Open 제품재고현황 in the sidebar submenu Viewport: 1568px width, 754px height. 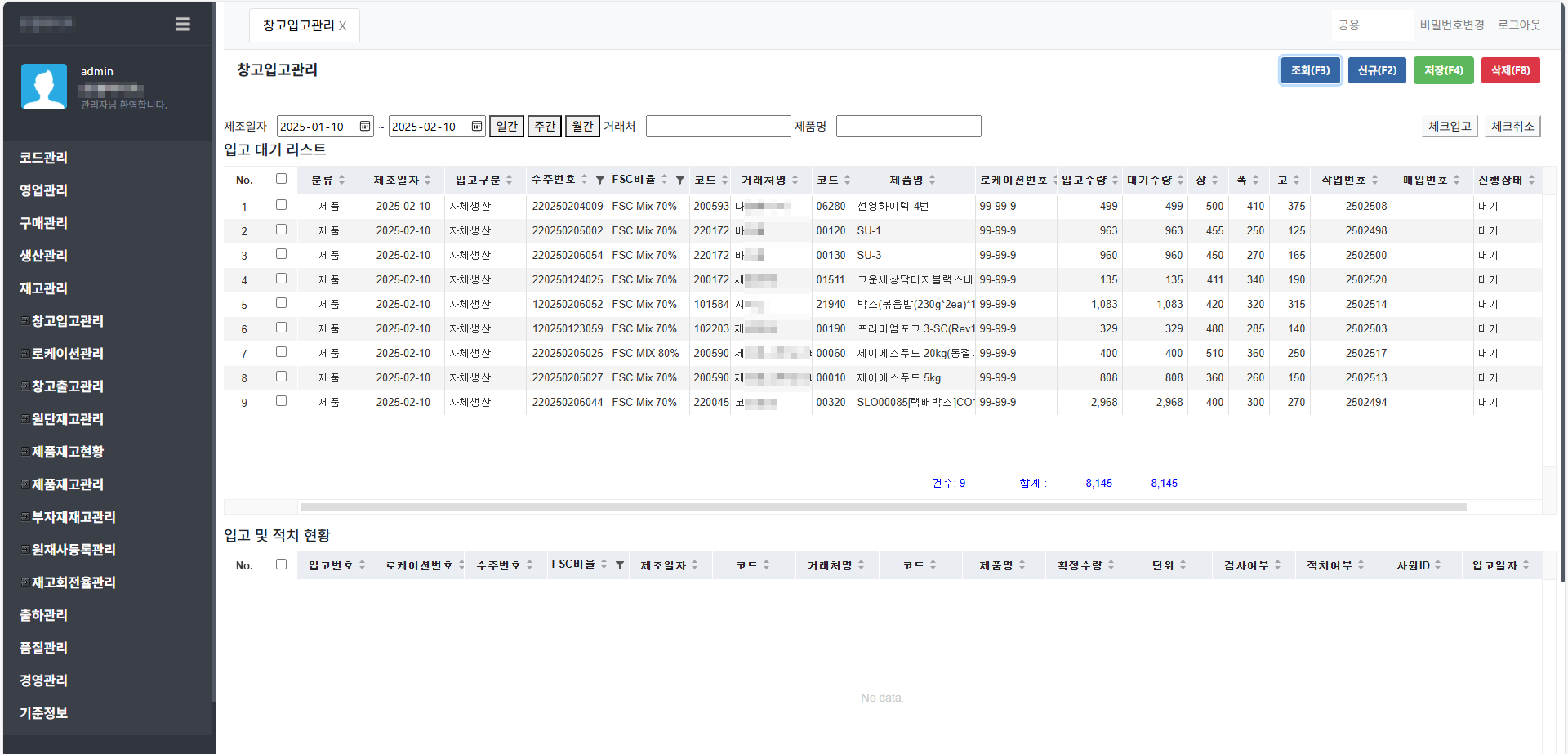point(67,452)
